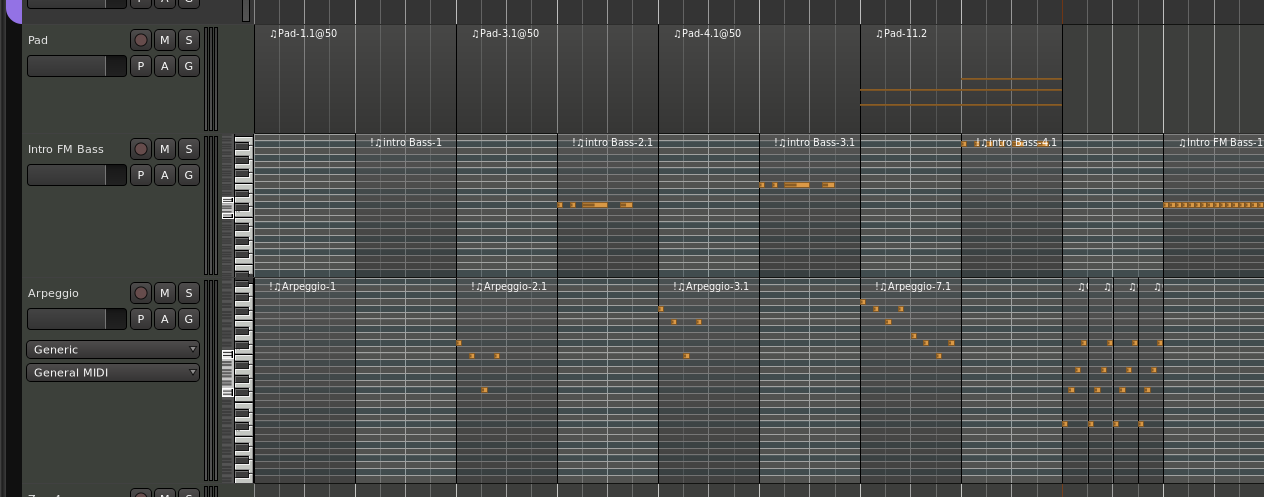Mute the Pad track
The height and width of the screenshot is (497, 1264).
coord(165,40)
